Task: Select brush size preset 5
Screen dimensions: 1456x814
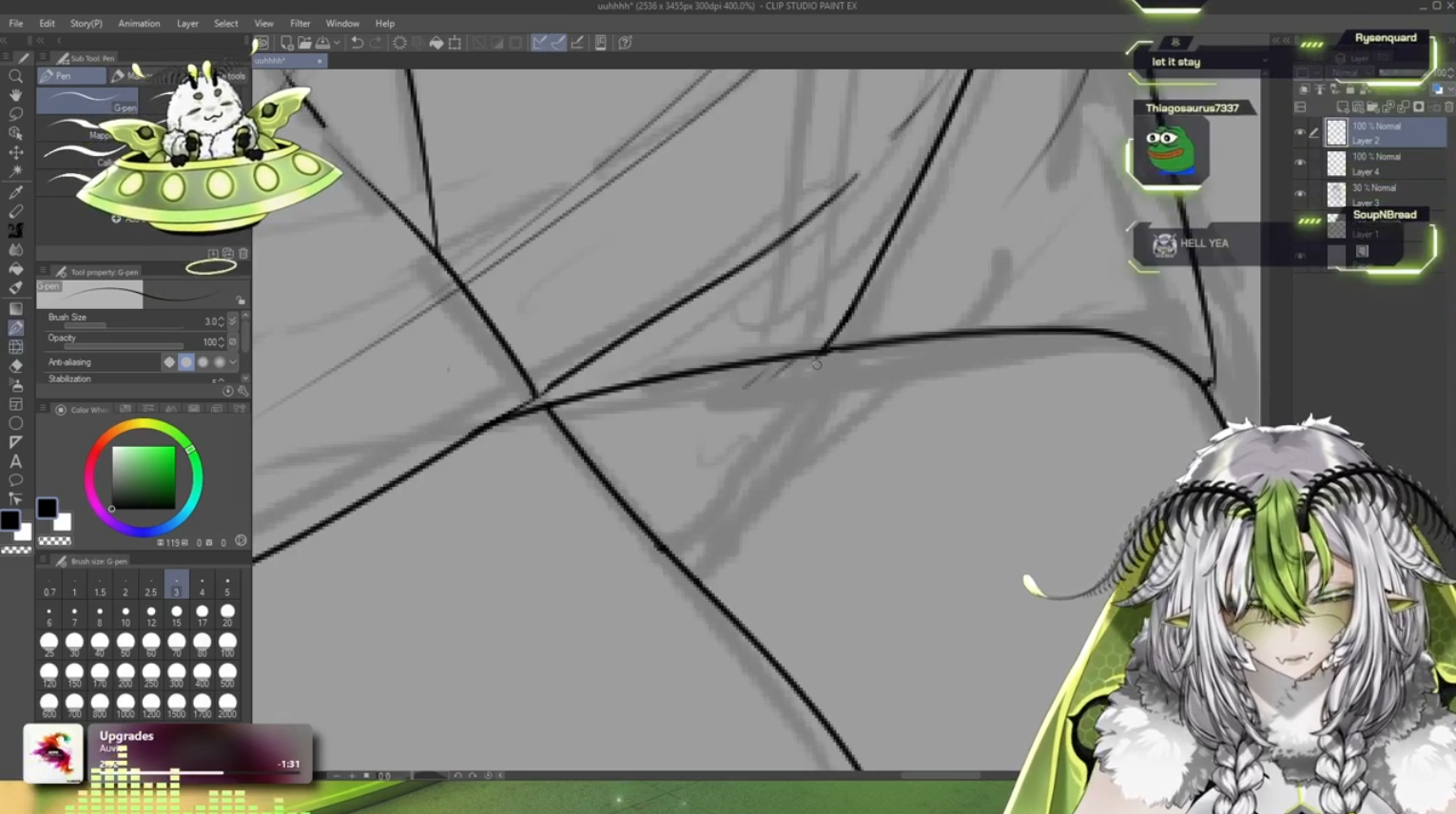Action: click(x=227, y=586)
